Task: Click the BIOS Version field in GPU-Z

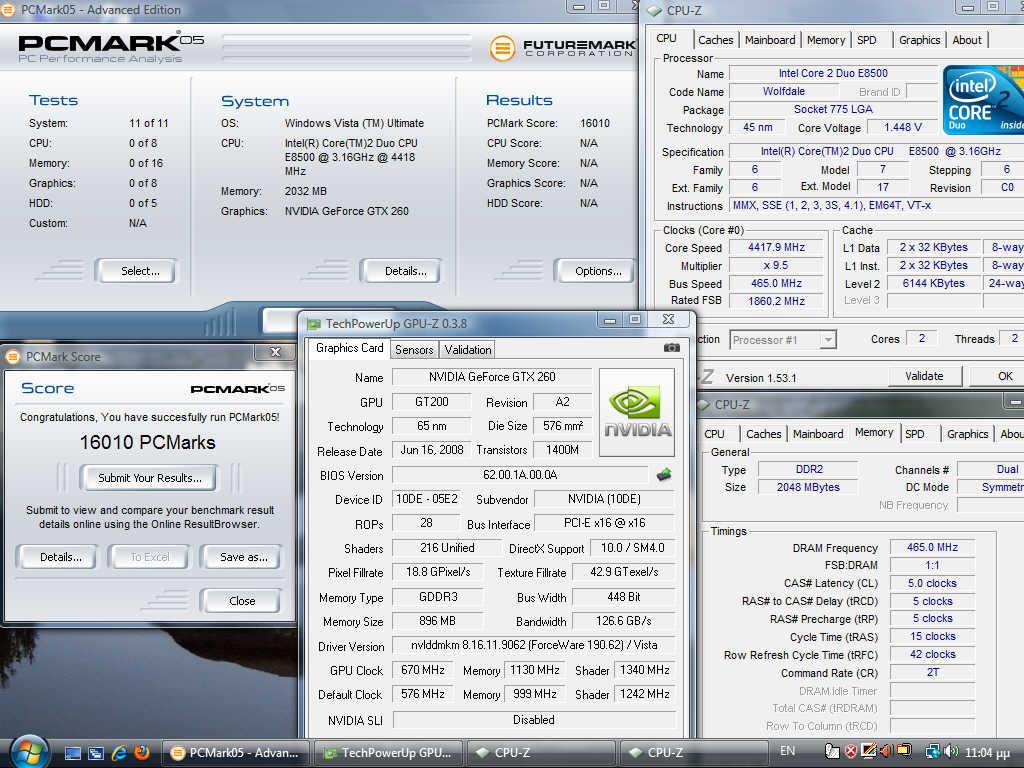Action: (520, 475)
